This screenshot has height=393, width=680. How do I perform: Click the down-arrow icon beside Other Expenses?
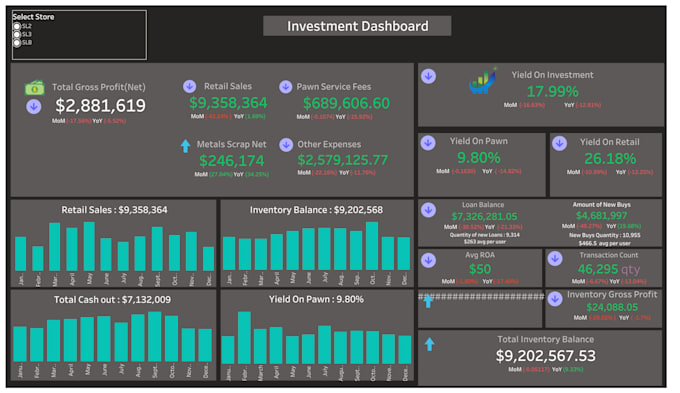point(286,145)
